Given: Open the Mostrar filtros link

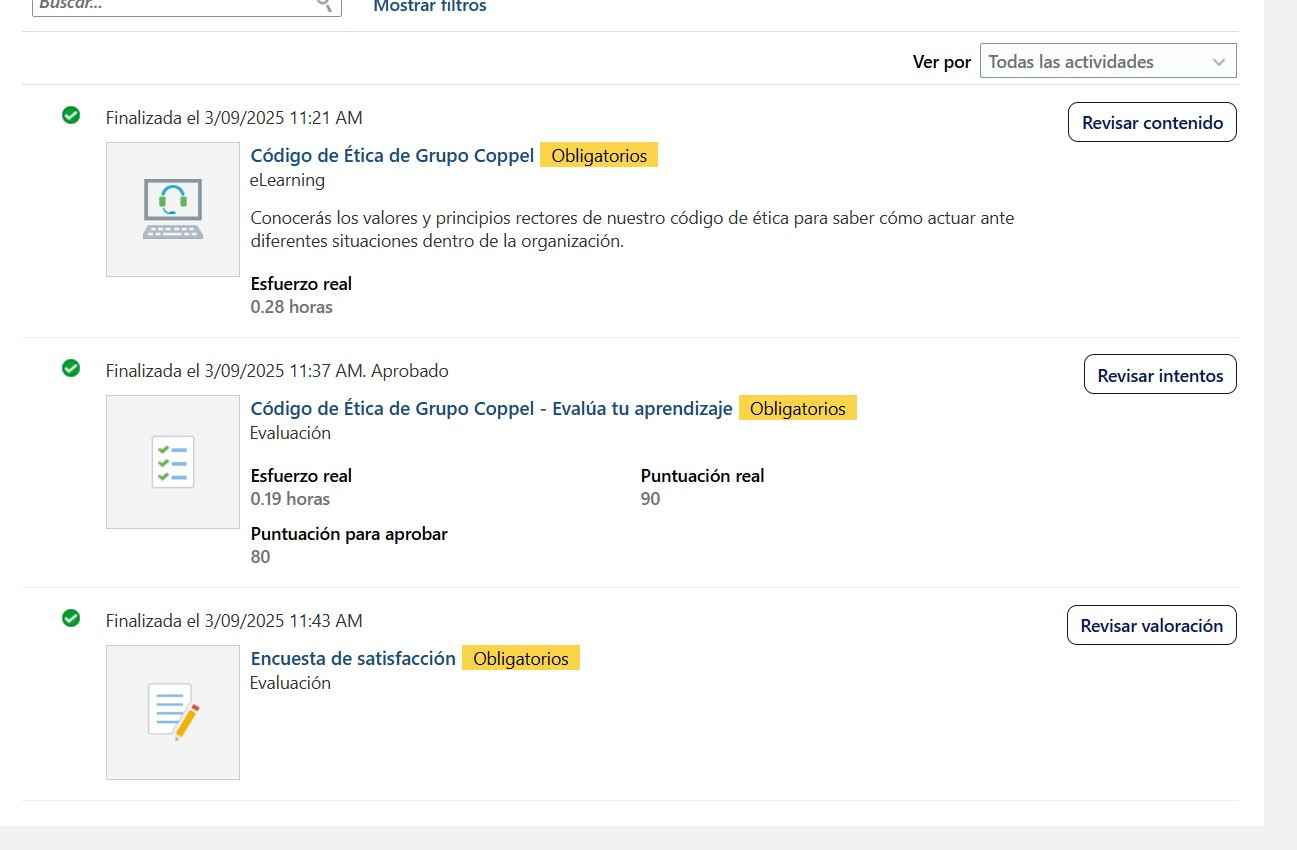Looking at the screenshot, I should click(430, 6).
